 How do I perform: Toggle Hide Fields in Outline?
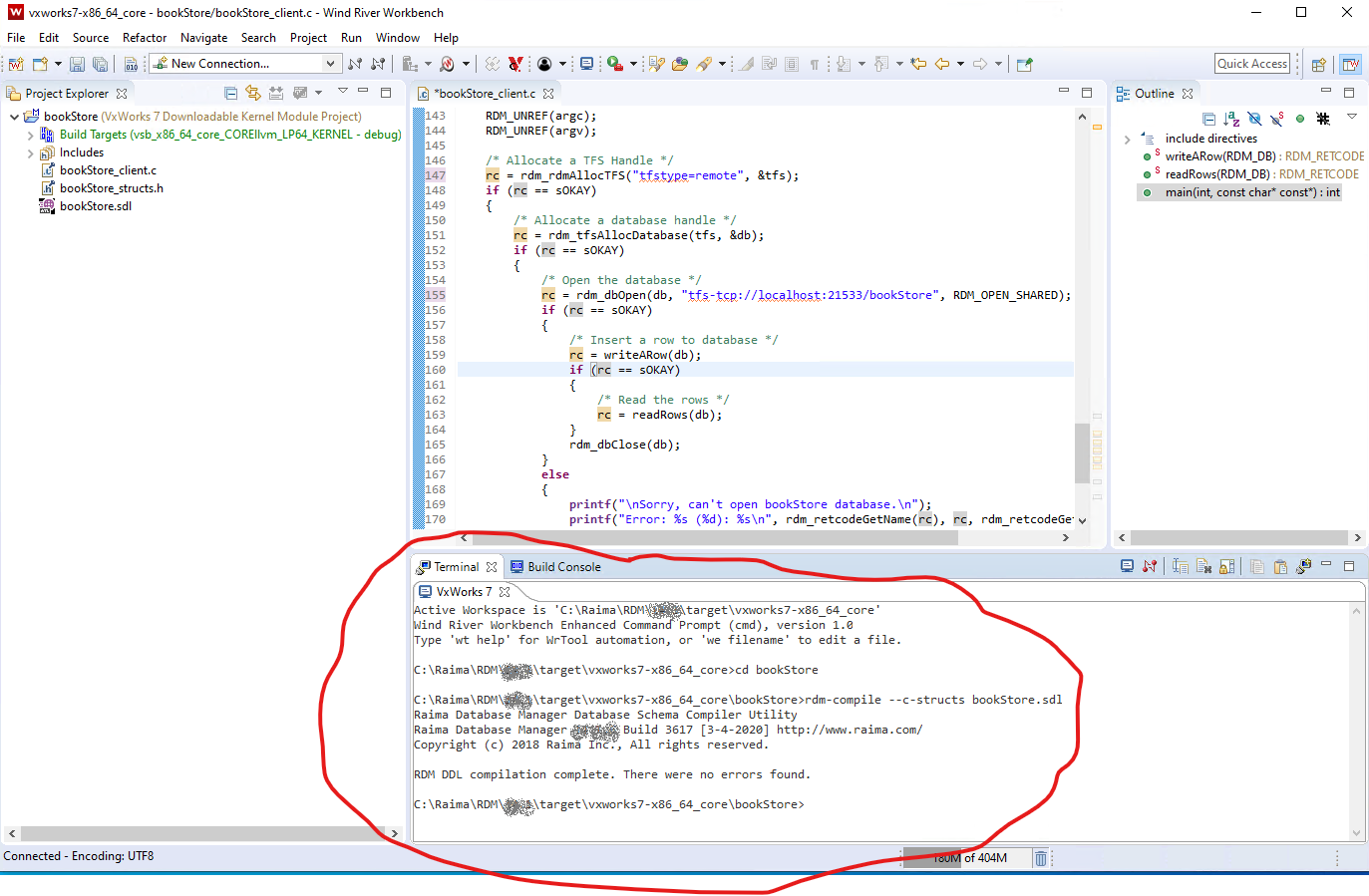click(x=1254, y=119)
